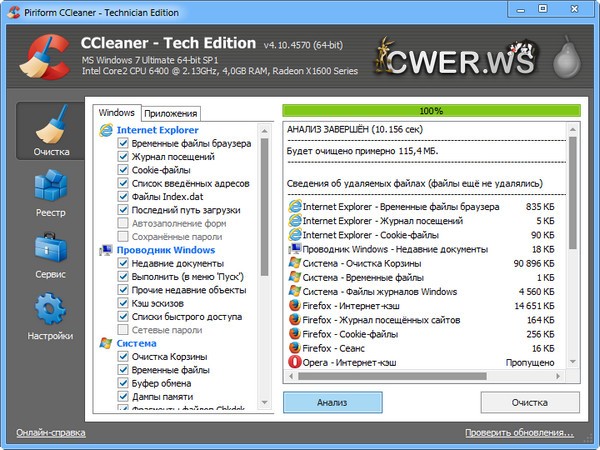Uncheck Недавние документы checkbox
The image size is (600, 450).
point(123,263)
